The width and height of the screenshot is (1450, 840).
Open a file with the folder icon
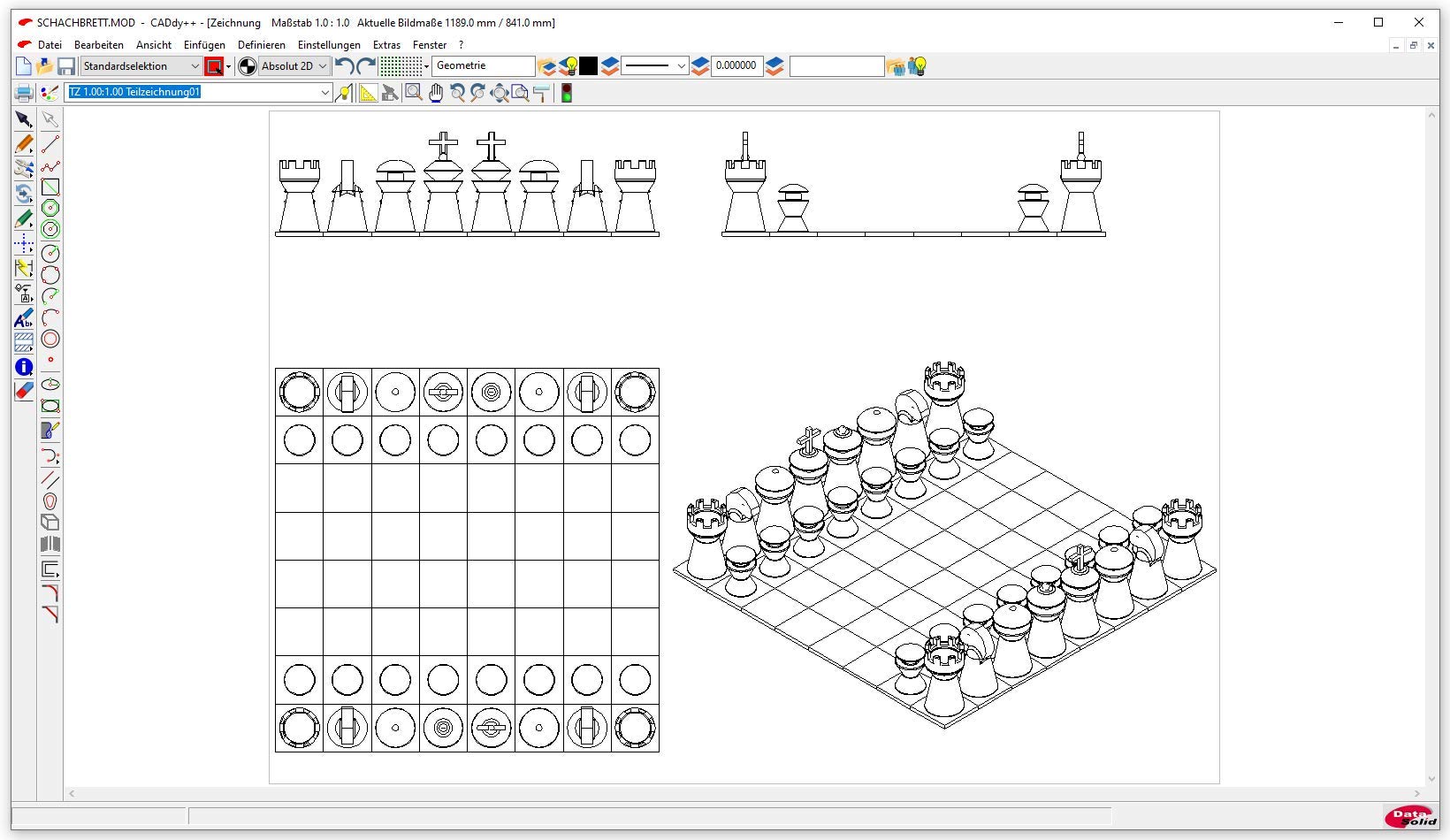(45, 66)
